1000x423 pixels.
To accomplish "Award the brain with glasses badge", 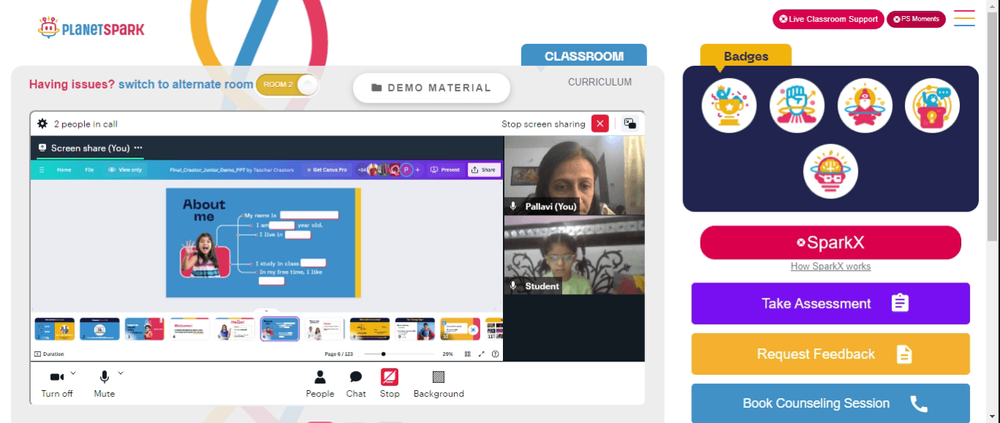I will tap(830, 171).
